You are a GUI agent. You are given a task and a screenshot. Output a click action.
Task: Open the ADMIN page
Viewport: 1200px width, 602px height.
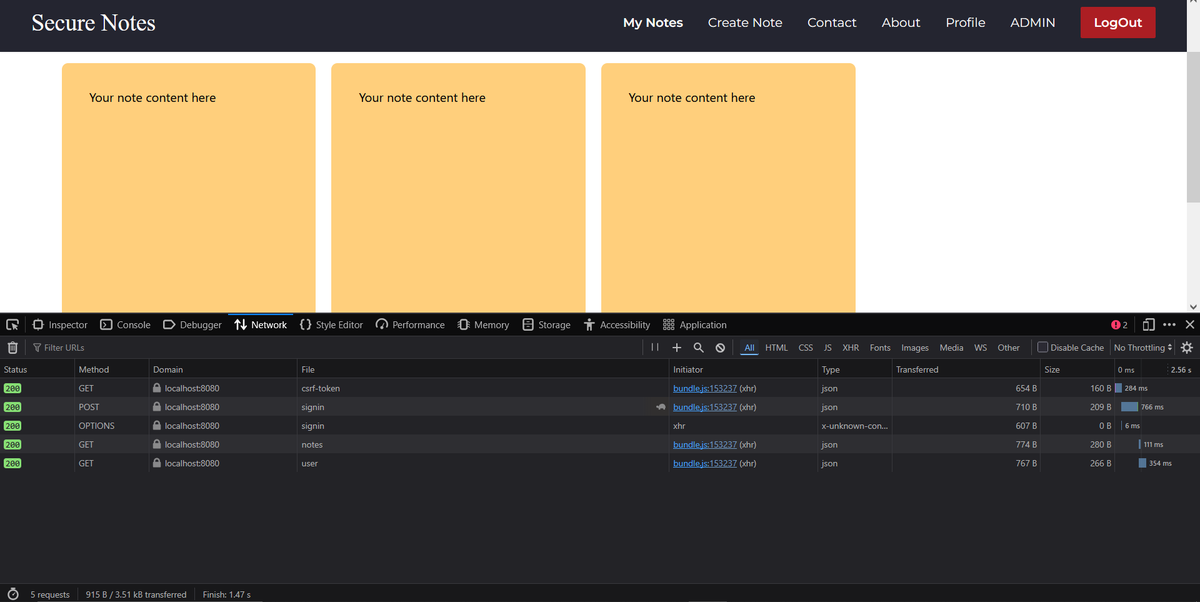pyautogui.click(x=1033, y=22)
